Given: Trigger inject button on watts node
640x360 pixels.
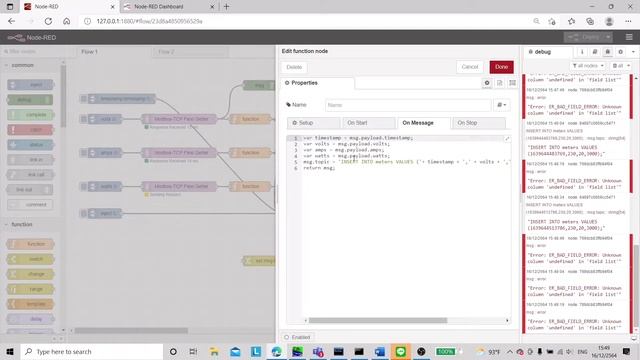Looking at the screenshot, I should [x=84, y=187].
